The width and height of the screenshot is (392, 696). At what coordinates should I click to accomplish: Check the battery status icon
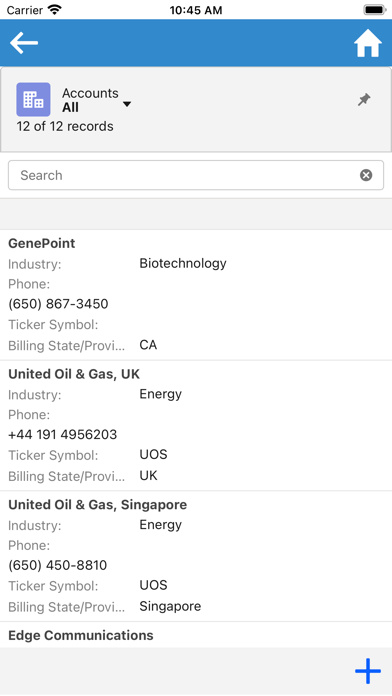[375, 10]
